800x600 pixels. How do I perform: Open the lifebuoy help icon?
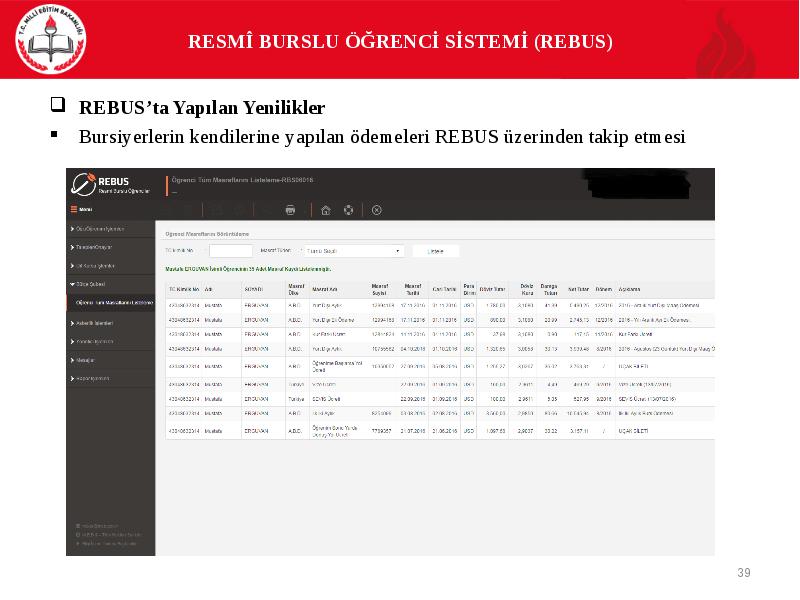[348, 210]
